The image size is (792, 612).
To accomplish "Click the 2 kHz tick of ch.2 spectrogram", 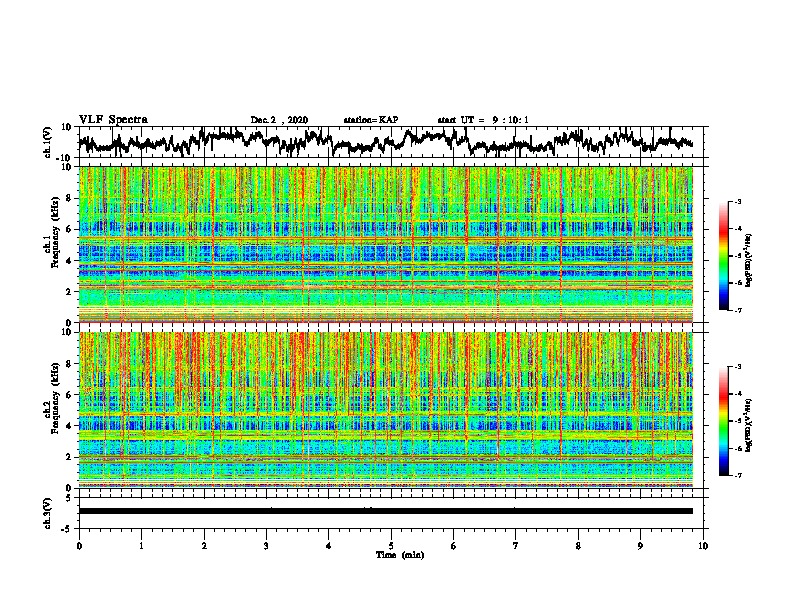I will click(69, 456).
